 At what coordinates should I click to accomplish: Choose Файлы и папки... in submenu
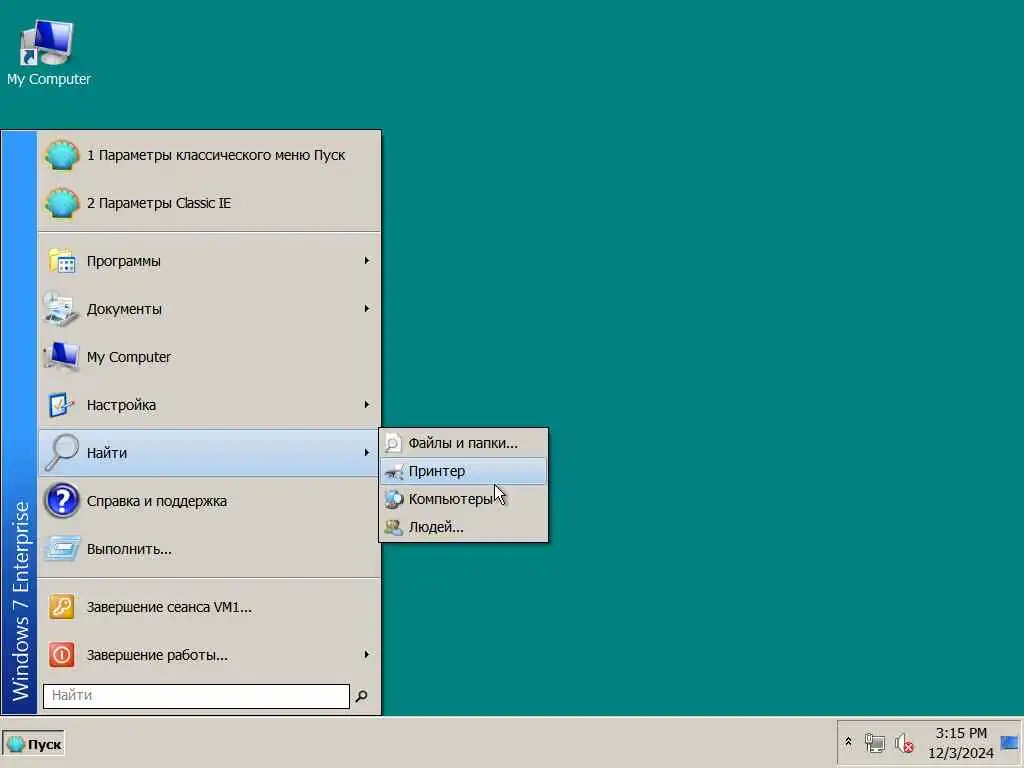464,443
